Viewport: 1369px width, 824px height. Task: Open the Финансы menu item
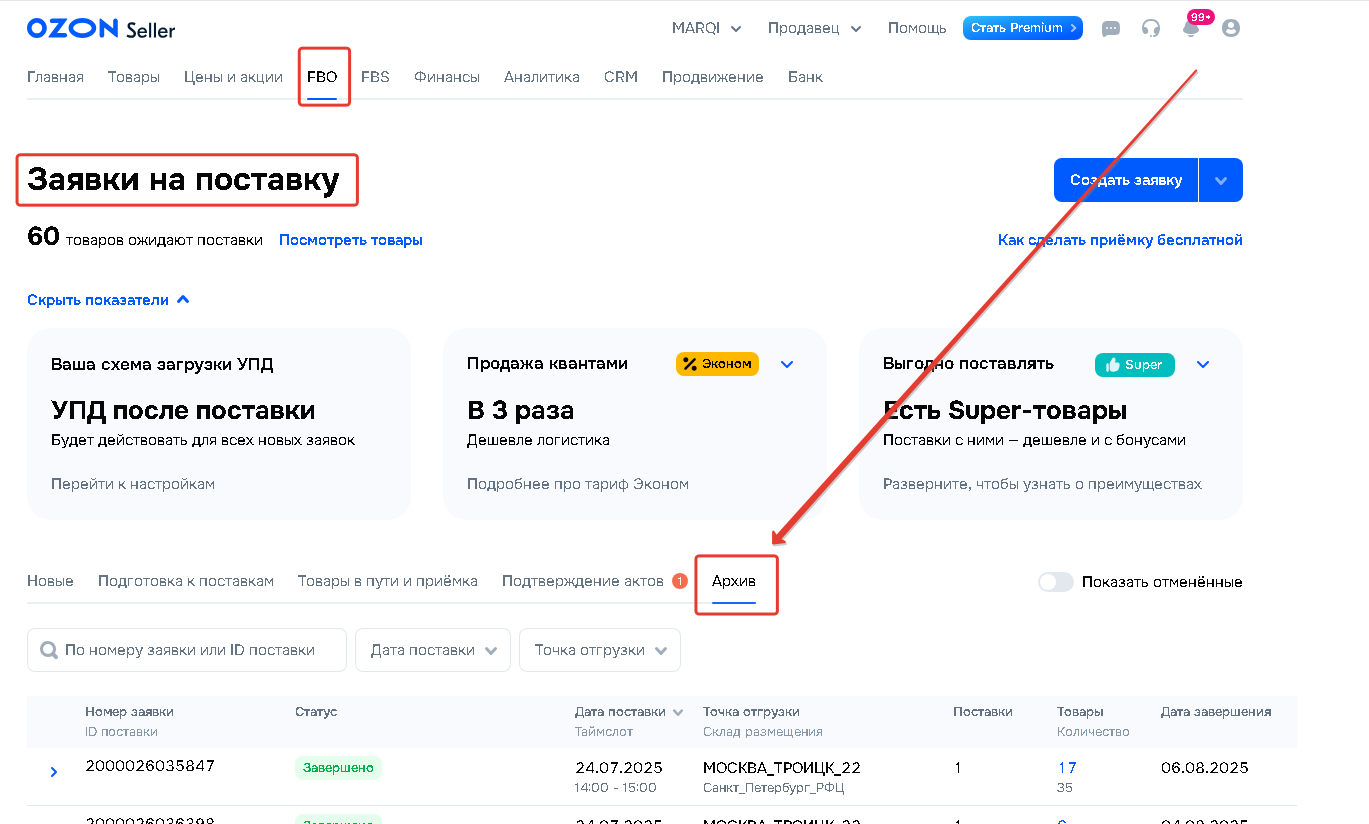pos(447,77)
